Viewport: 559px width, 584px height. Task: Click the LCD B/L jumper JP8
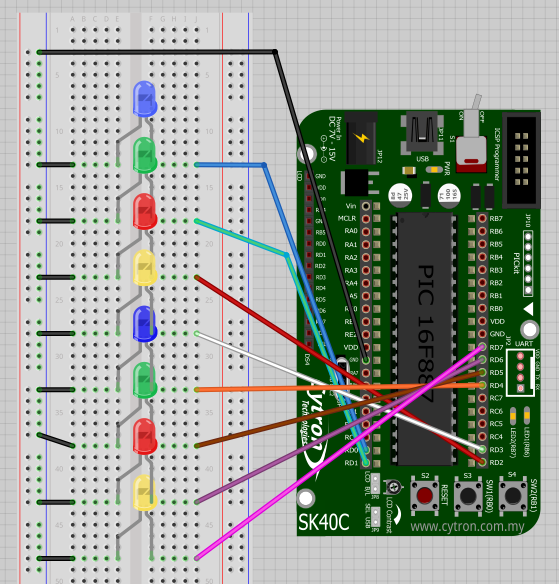point(375,483)
